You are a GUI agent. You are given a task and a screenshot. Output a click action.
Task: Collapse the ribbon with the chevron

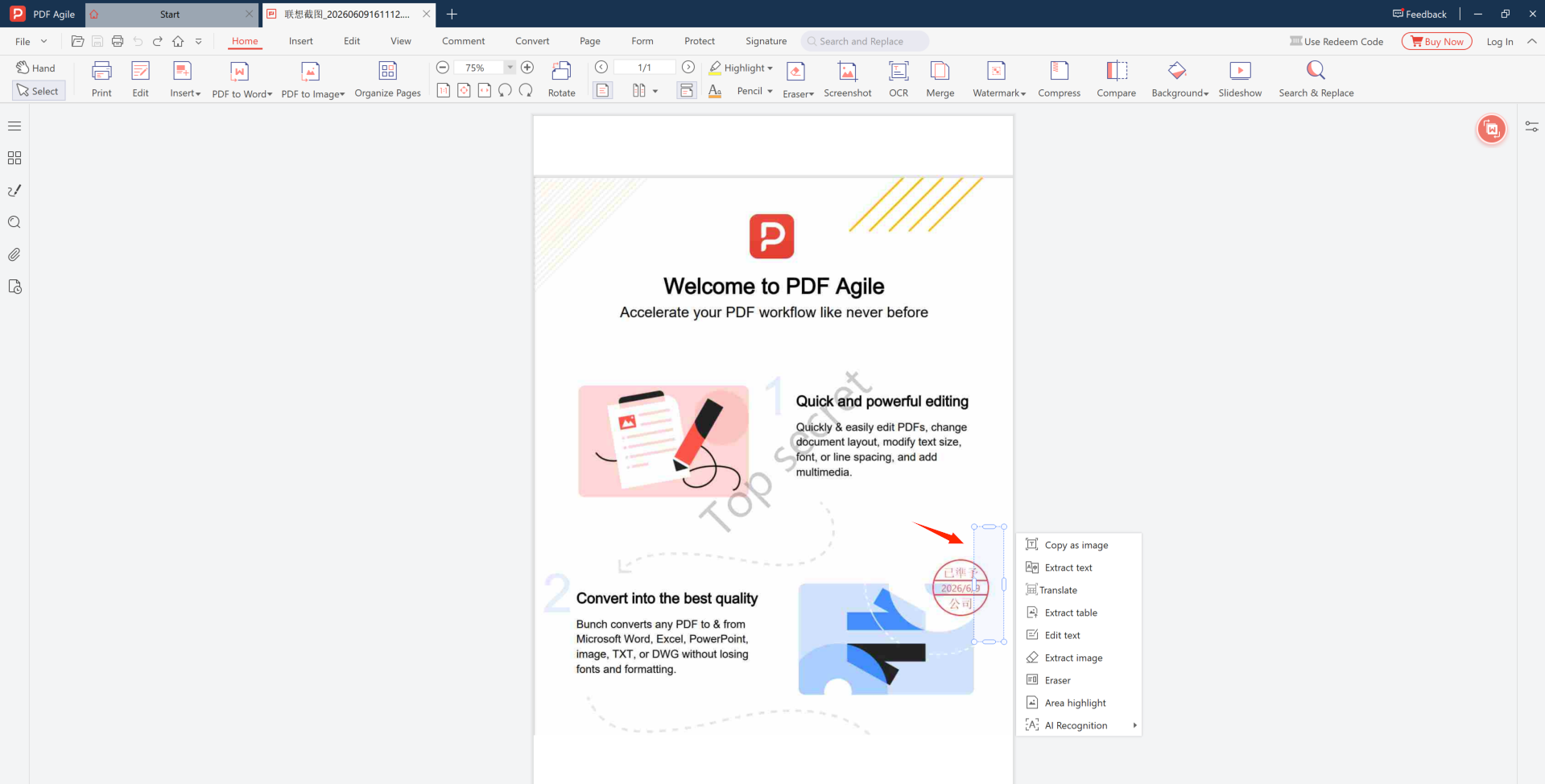(x=1531, y=41)
